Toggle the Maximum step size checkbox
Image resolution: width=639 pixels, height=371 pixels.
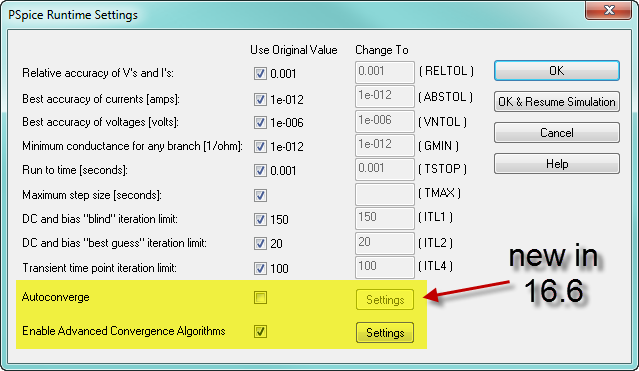click(x=260, y=195)
